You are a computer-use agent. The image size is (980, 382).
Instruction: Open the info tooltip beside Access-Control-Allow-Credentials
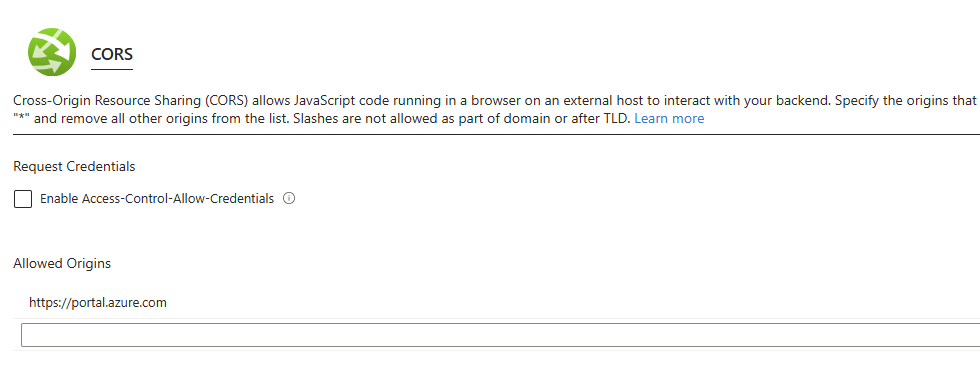[x=289, y=199]
